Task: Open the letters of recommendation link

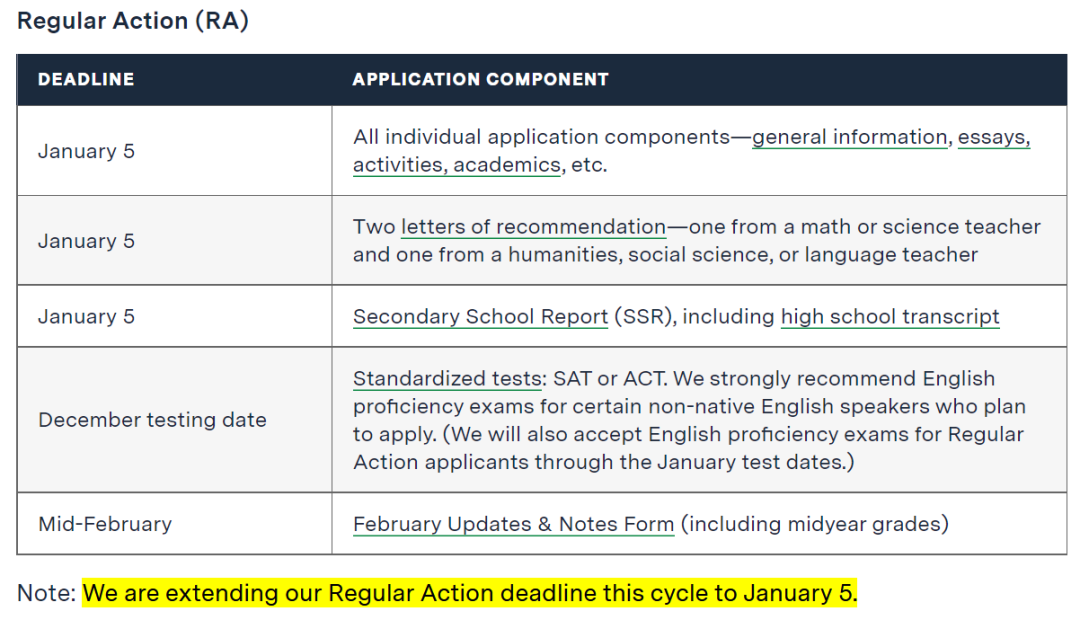Action: 533,227
